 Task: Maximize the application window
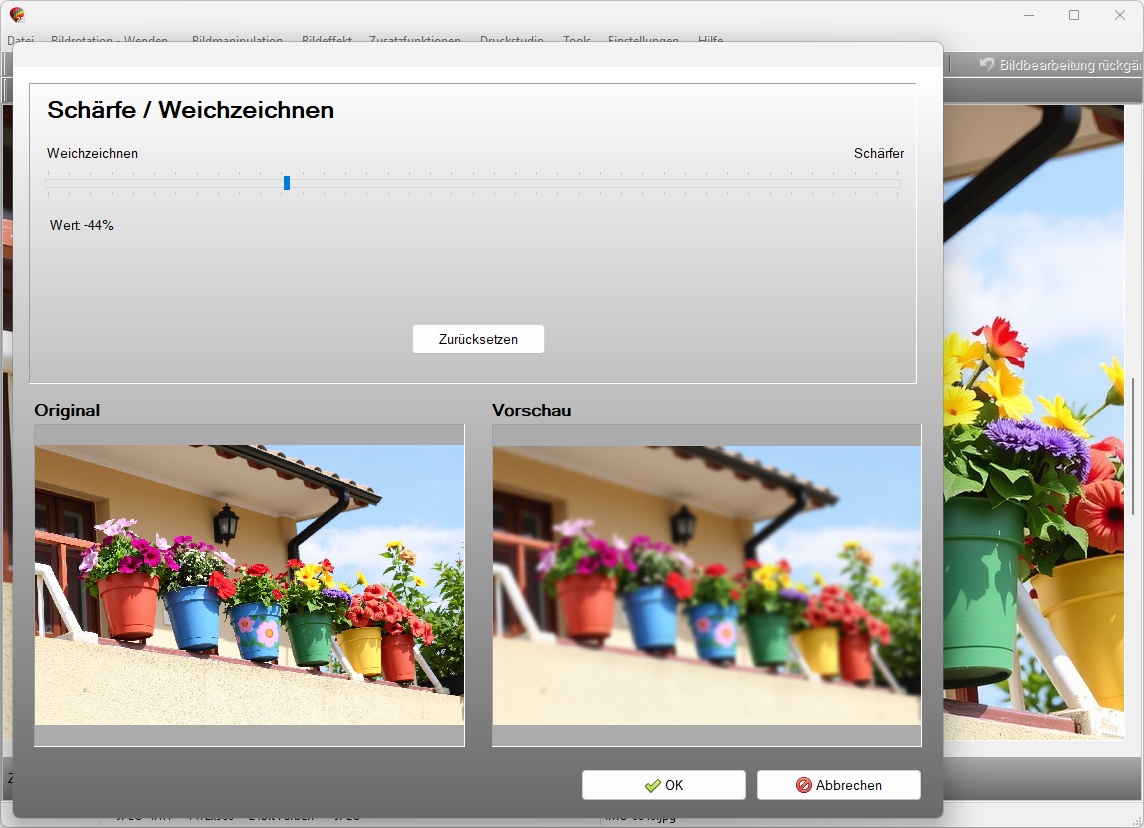click(1074, 15)
